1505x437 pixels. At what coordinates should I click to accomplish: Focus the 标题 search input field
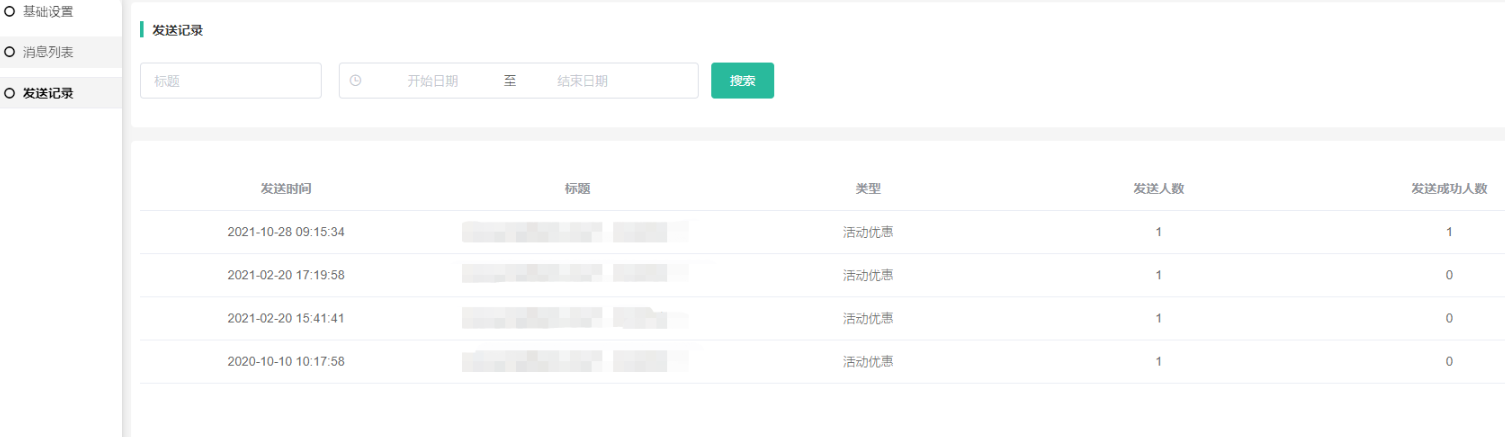(x=230, y=81)
